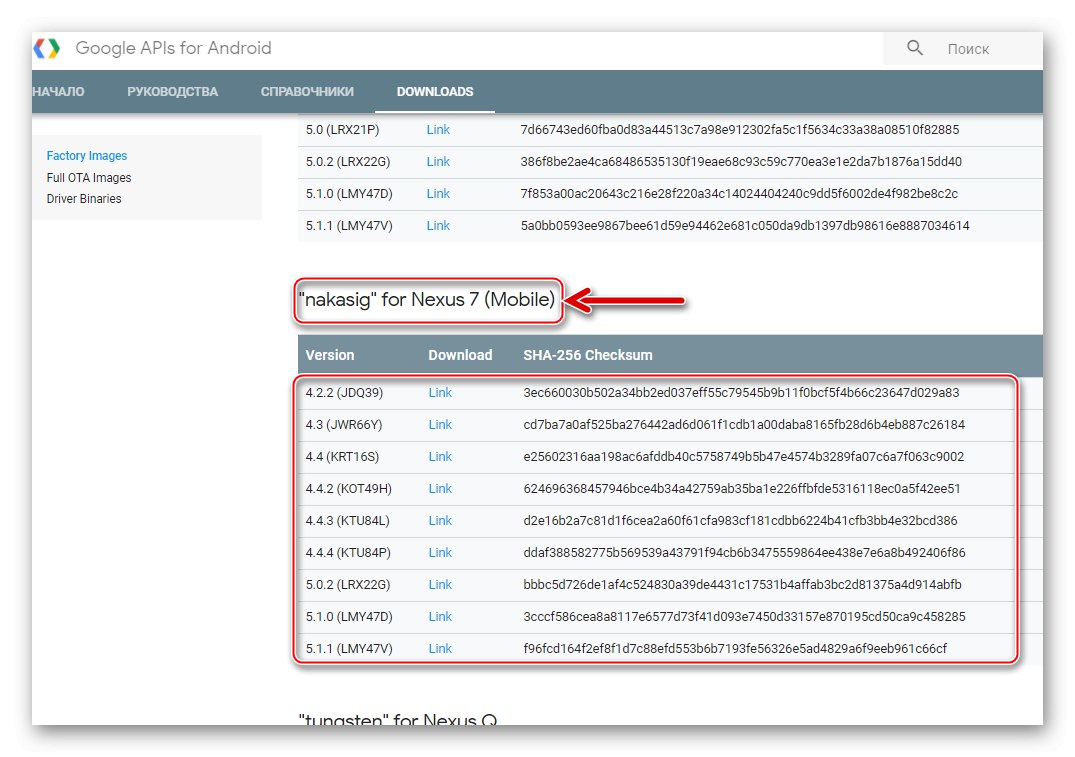
Task: Open the НАЧАЛО navigation tab
Action: [58, 91]
